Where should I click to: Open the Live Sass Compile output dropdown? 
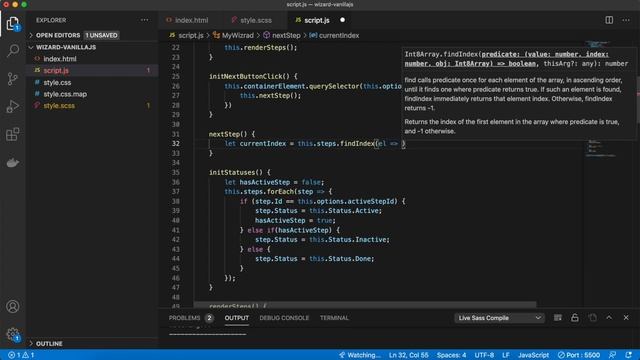click(x=499, y=318)
